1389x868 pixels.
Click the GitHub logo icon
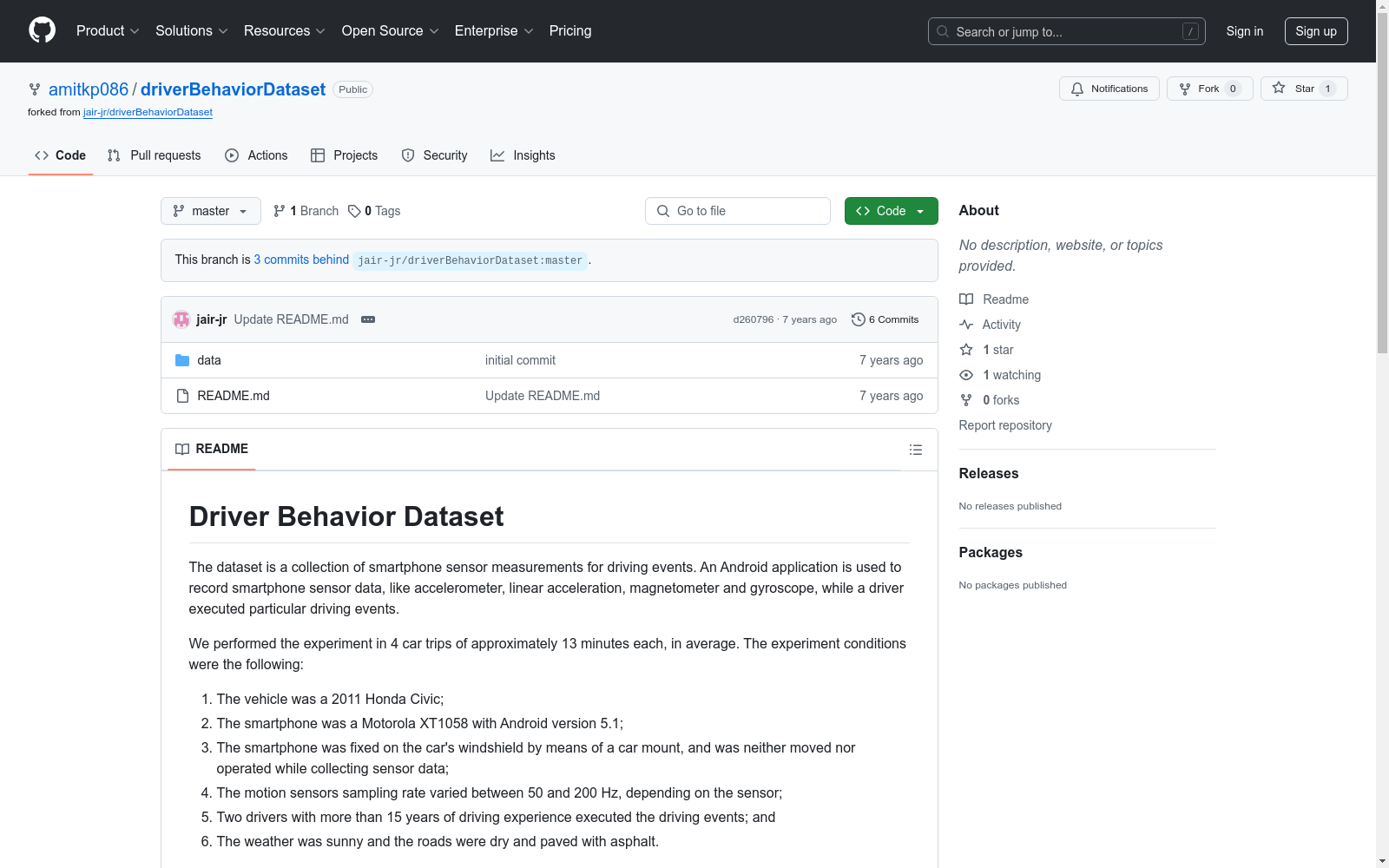pyautogui.click(x=42, y=30)
